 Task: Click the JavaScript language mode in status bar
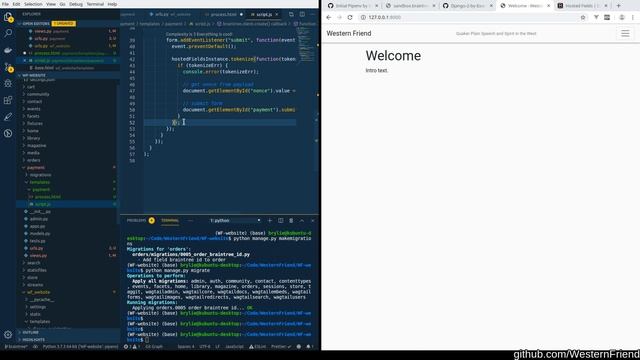(x=234, y=347)
